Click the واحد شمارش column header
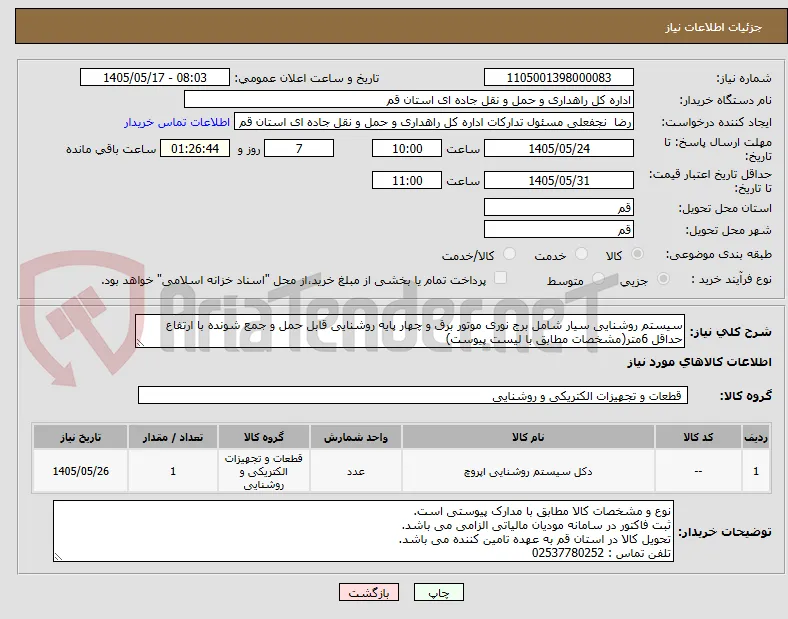Viewport: 788px width, 619px height. click(x=356, y=437)
